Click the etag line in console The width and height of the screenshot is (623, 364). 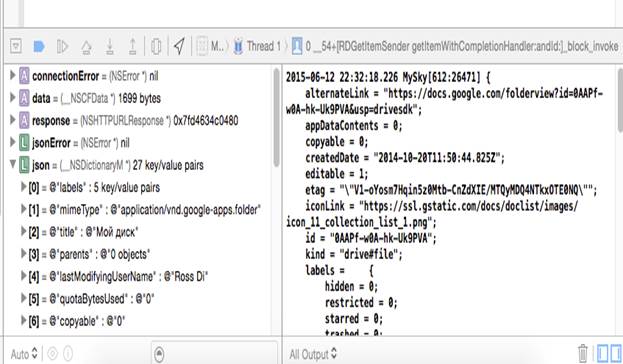pyautogui.click(x=451, y=190)
